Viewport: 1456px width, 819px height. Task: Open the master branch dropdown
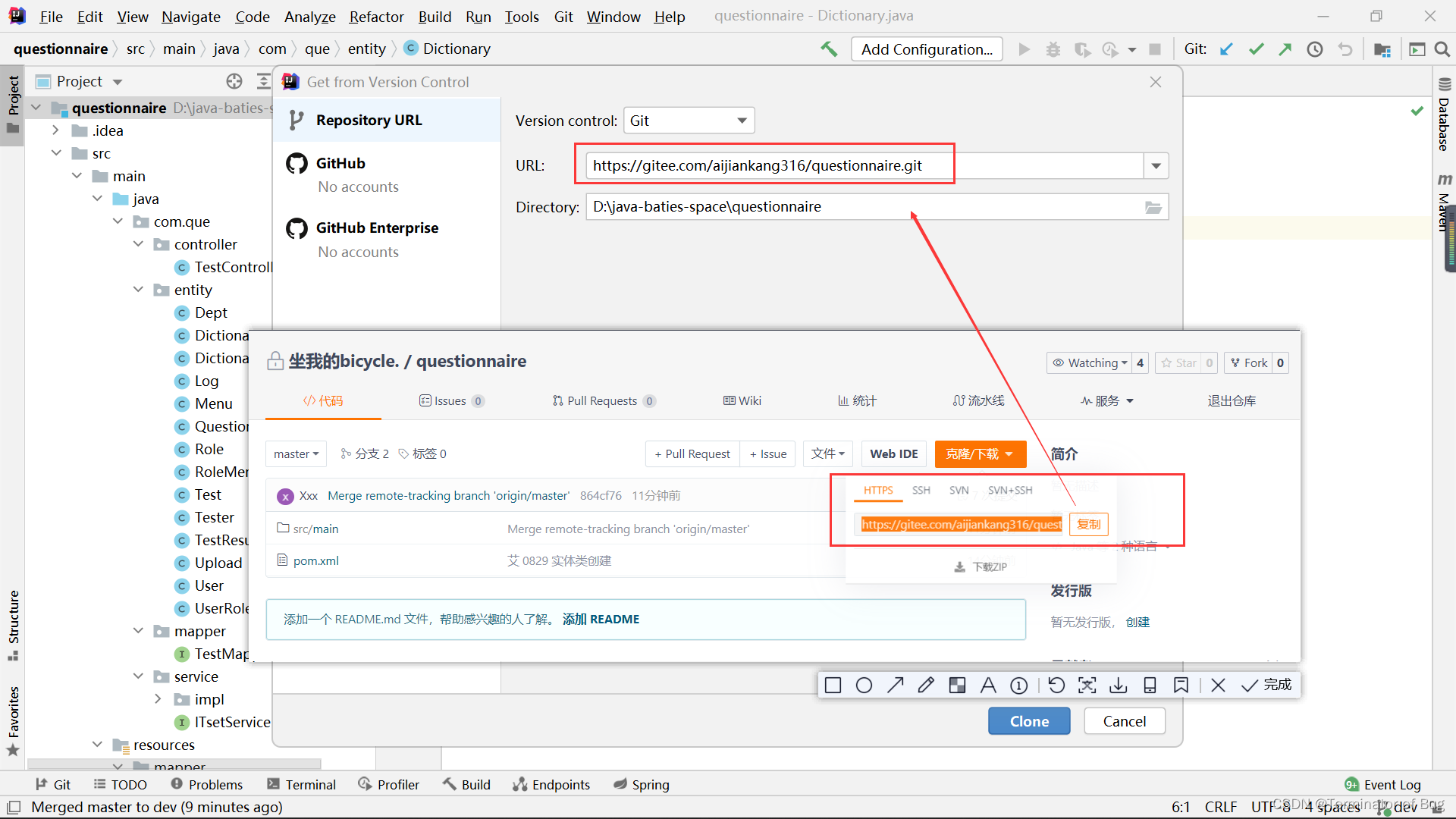(x=296, y=454)
